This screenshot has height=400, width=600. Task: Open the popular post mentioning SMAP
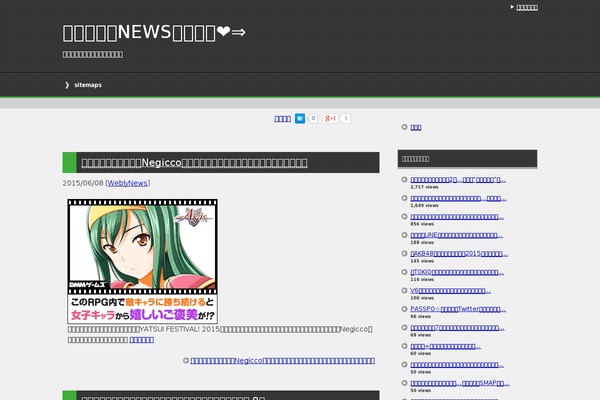(460, 383)
